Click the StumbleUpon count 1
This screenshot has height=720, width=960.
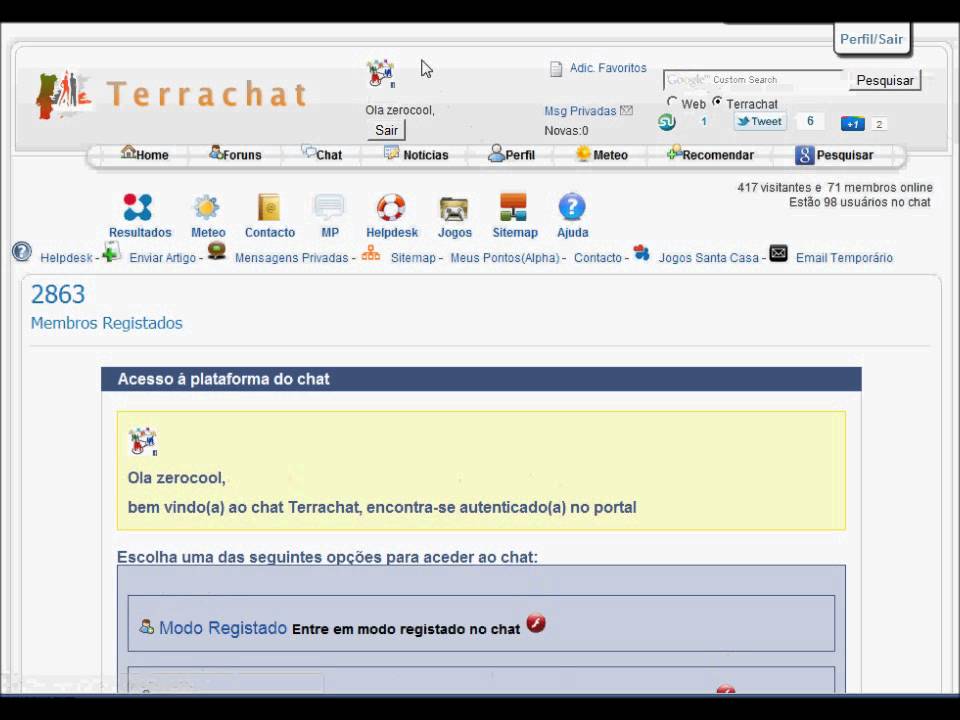[x=703, y=121]
